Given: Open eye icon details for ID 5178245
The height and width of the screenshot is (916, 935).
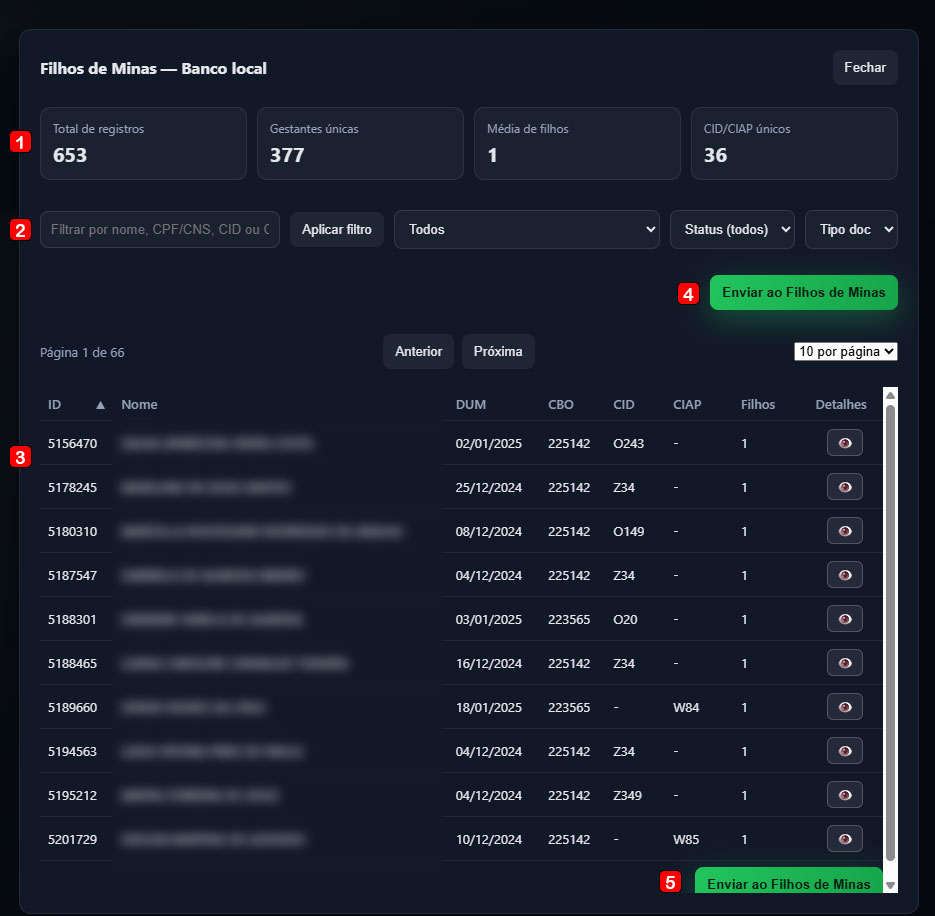Looking at the screenshot, I should coord(844,487).
